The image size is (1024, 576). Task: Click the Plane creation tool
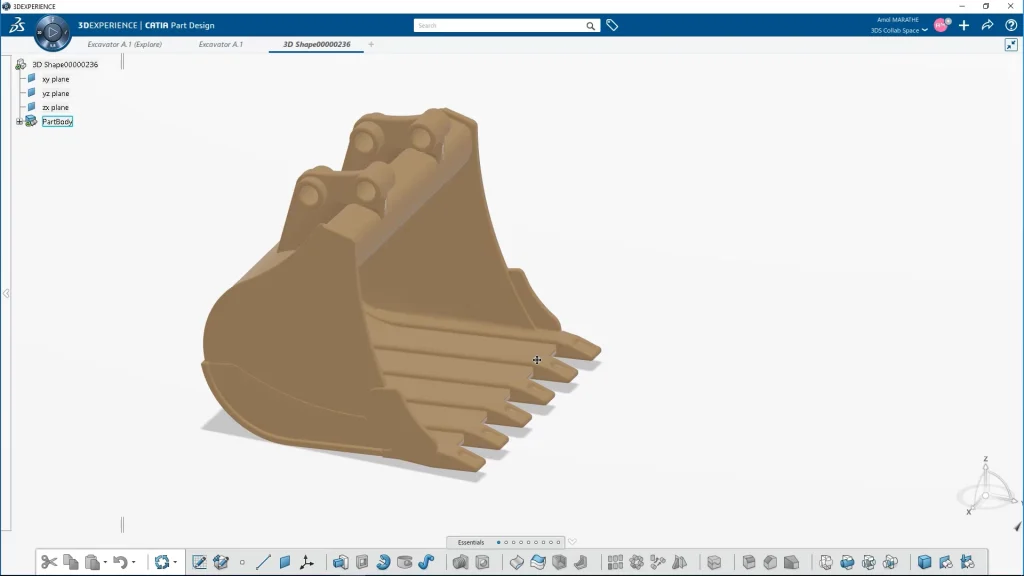click(x=285, y=562)
